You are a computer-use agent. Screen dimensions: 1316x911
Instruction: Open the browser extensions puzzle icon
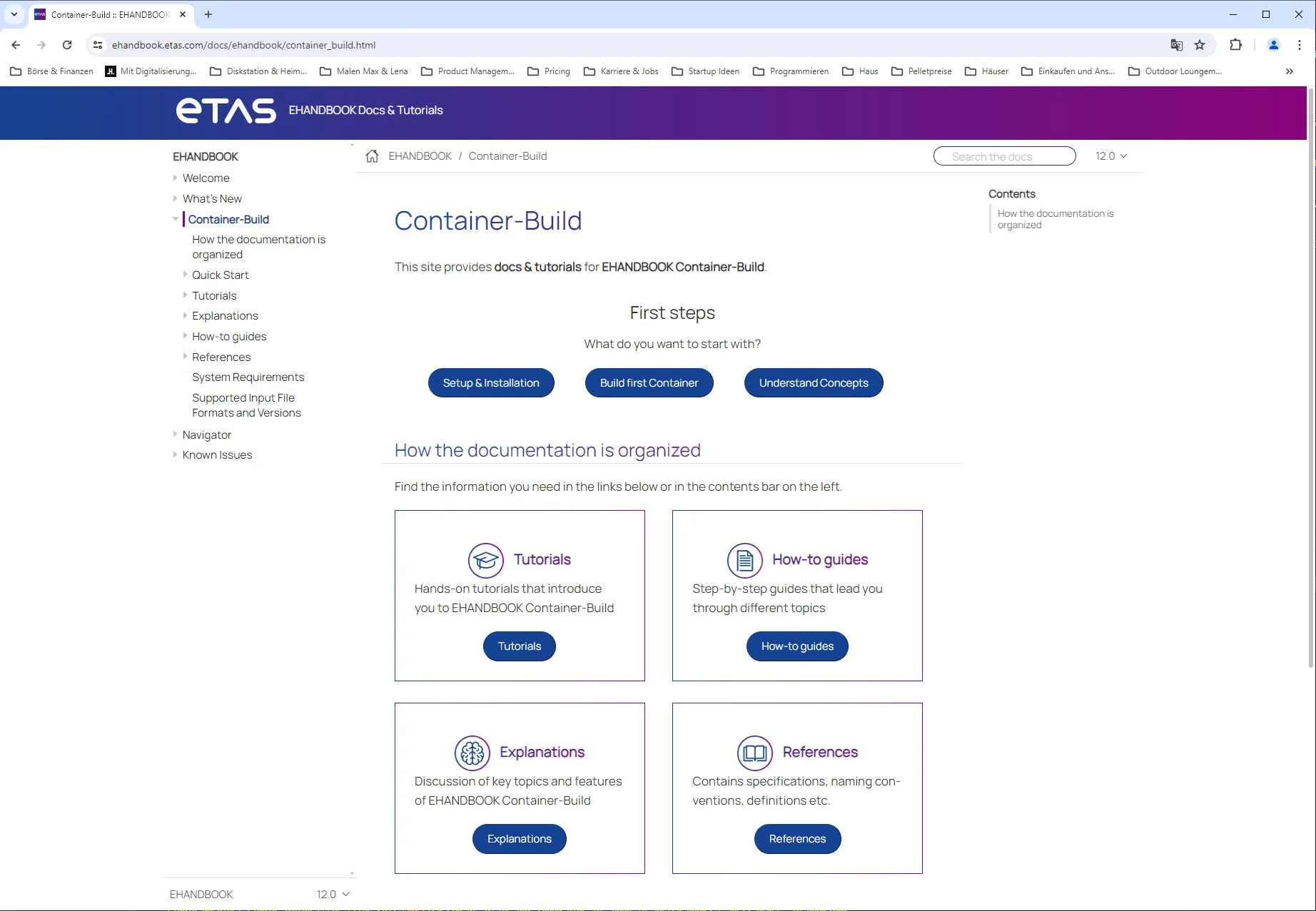(1235, 44)
